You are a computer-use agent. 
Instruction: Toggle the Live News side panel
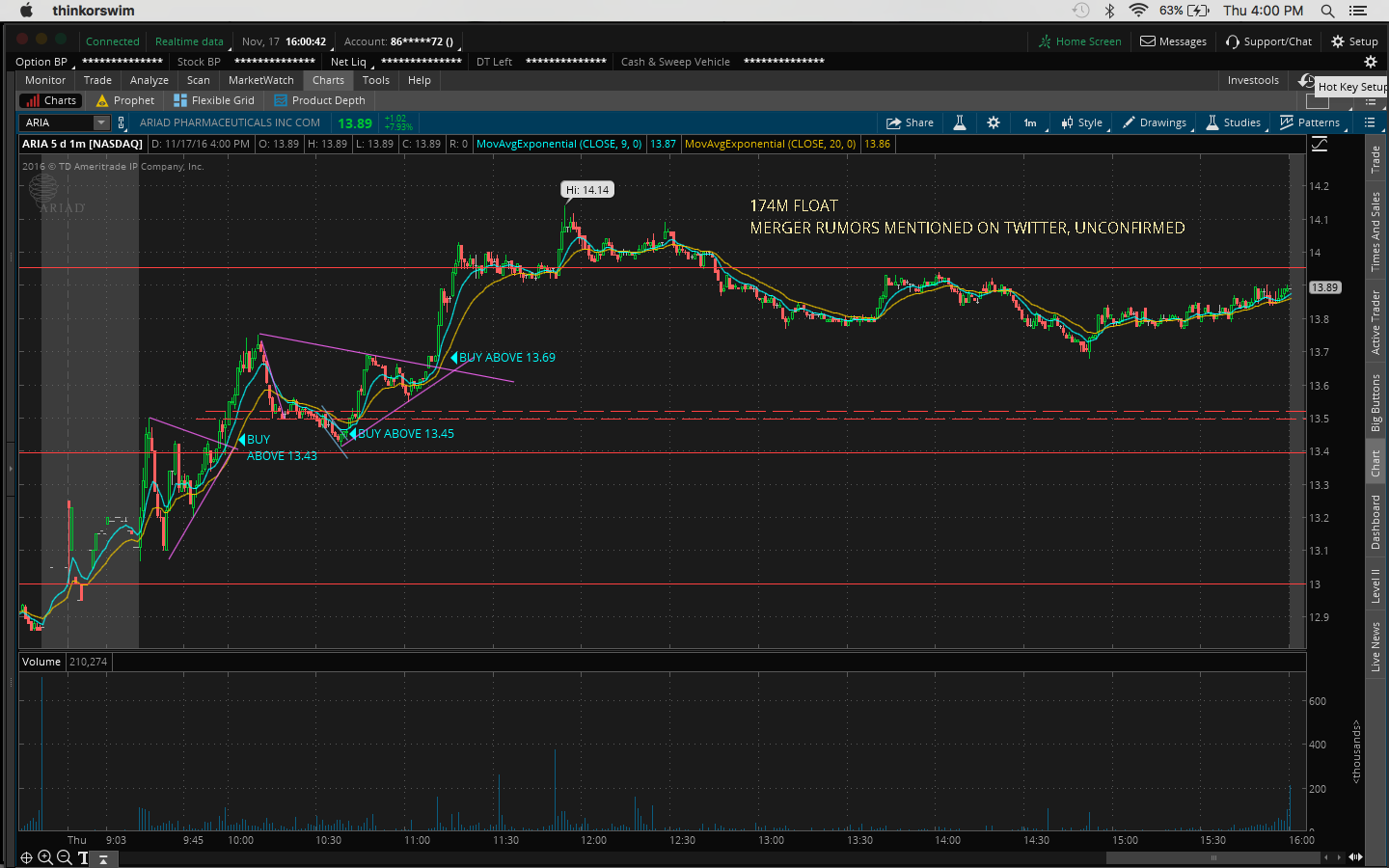click(x=1375, y=646)
